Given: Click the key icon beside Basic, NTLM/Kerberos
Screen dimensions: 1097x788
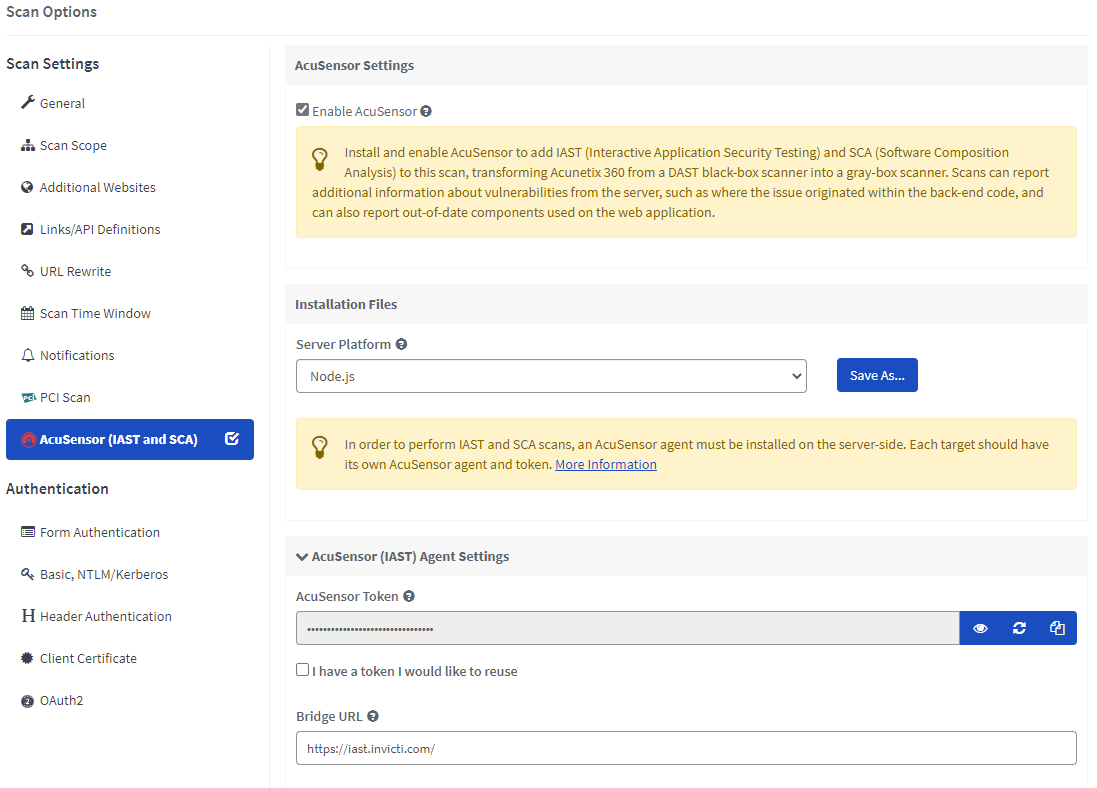Looking at the screenshot, I should point(27,574).
